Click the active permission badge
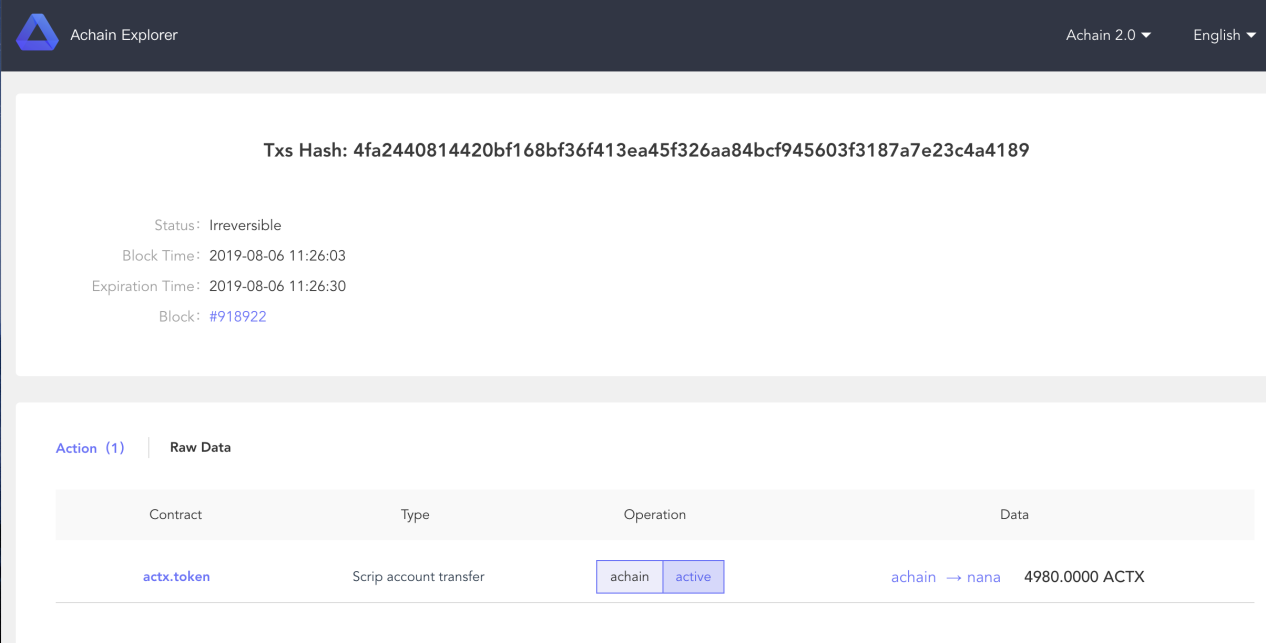Screen dimensions: 1266x643 693,577
